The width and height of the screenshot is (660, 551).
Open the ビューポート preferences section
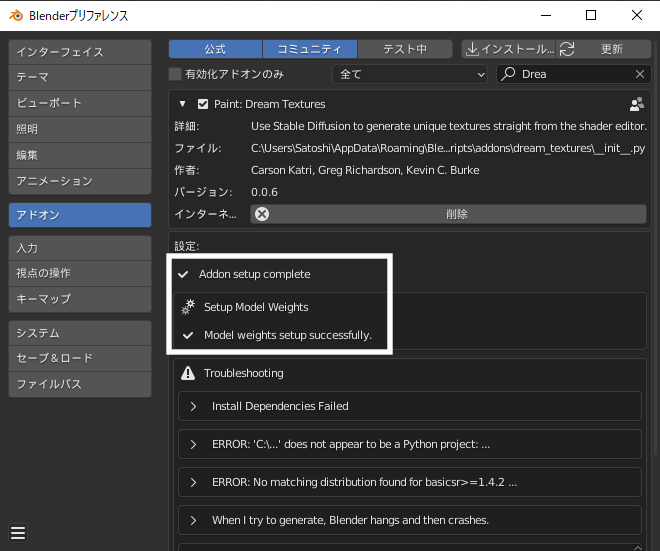point(80,104)
